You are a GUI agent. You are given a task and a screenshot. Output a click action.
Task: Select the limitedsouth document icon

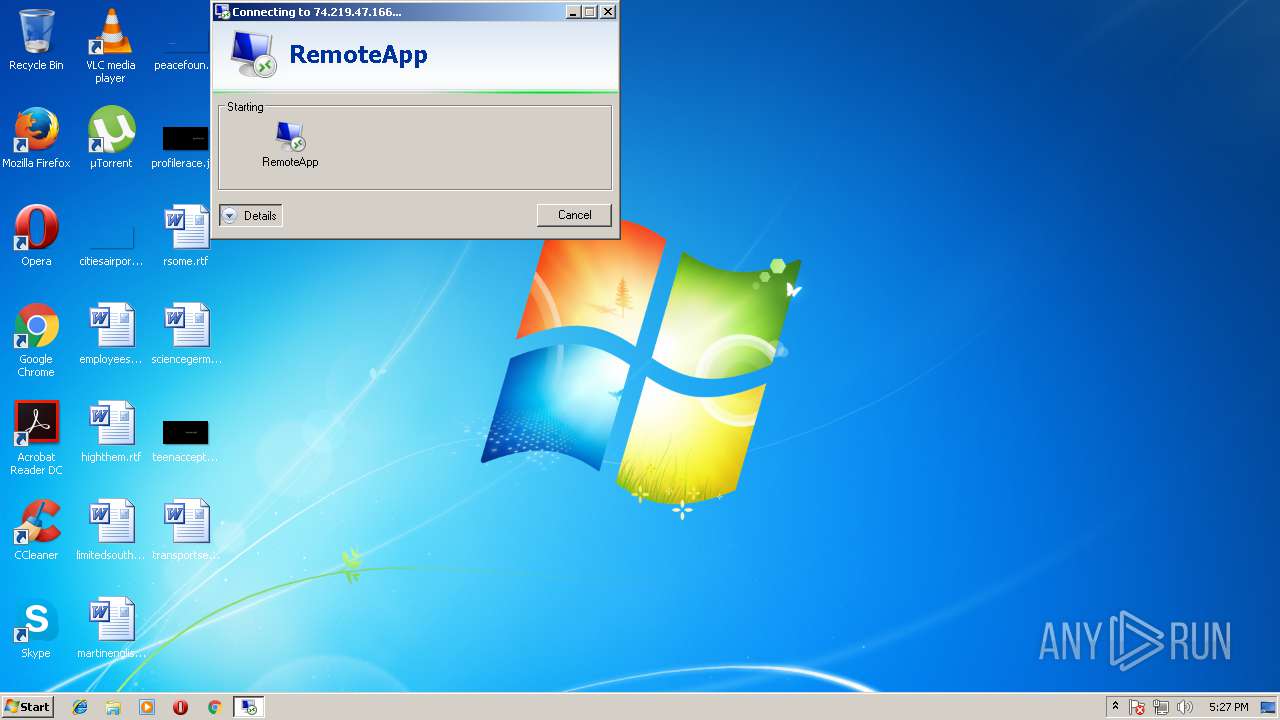click(x=110, y=530)
